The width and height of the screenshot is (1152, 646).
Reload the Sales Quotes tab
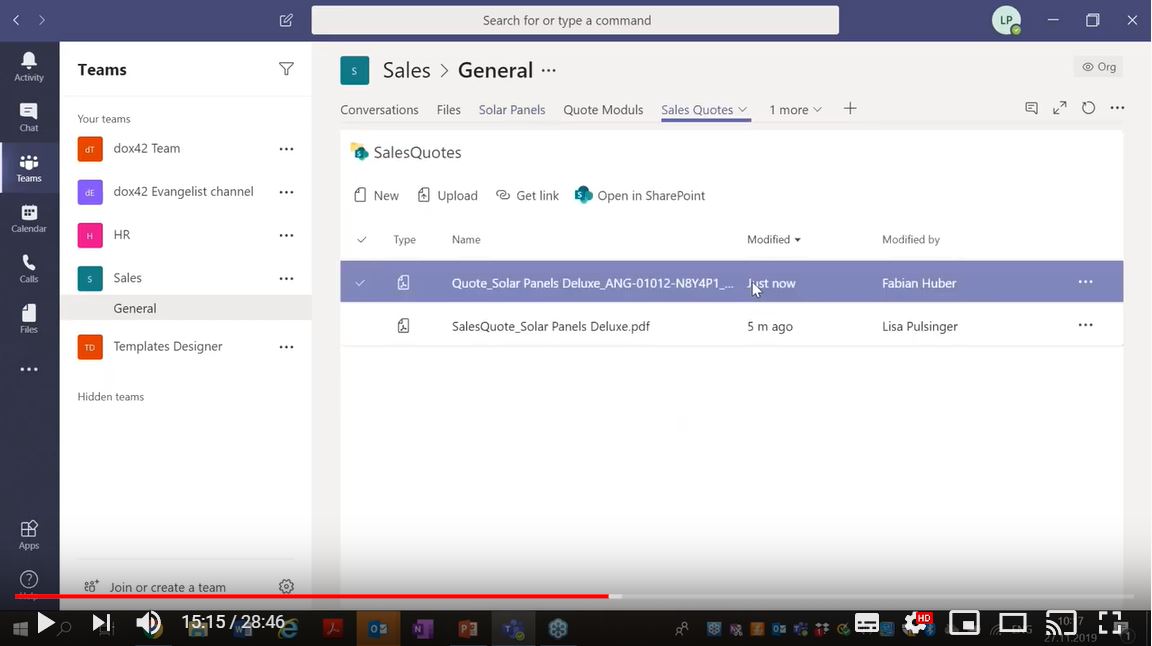pyautogui.click(x=1088, y=108)
